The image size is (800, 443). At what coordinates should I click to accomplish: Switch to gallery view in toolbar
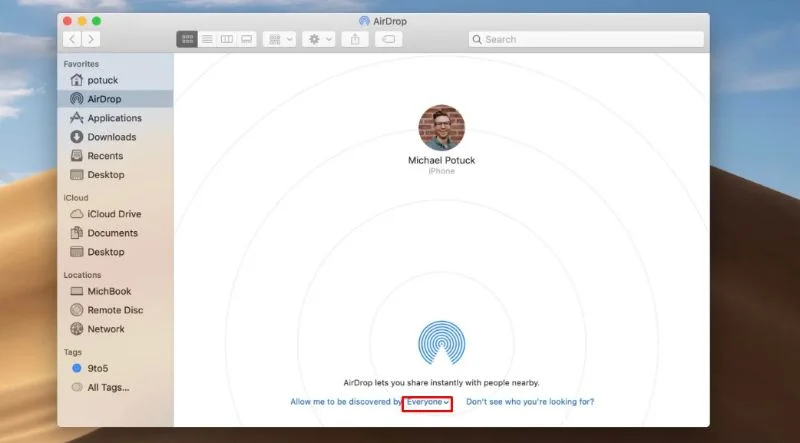click(246, 39)
